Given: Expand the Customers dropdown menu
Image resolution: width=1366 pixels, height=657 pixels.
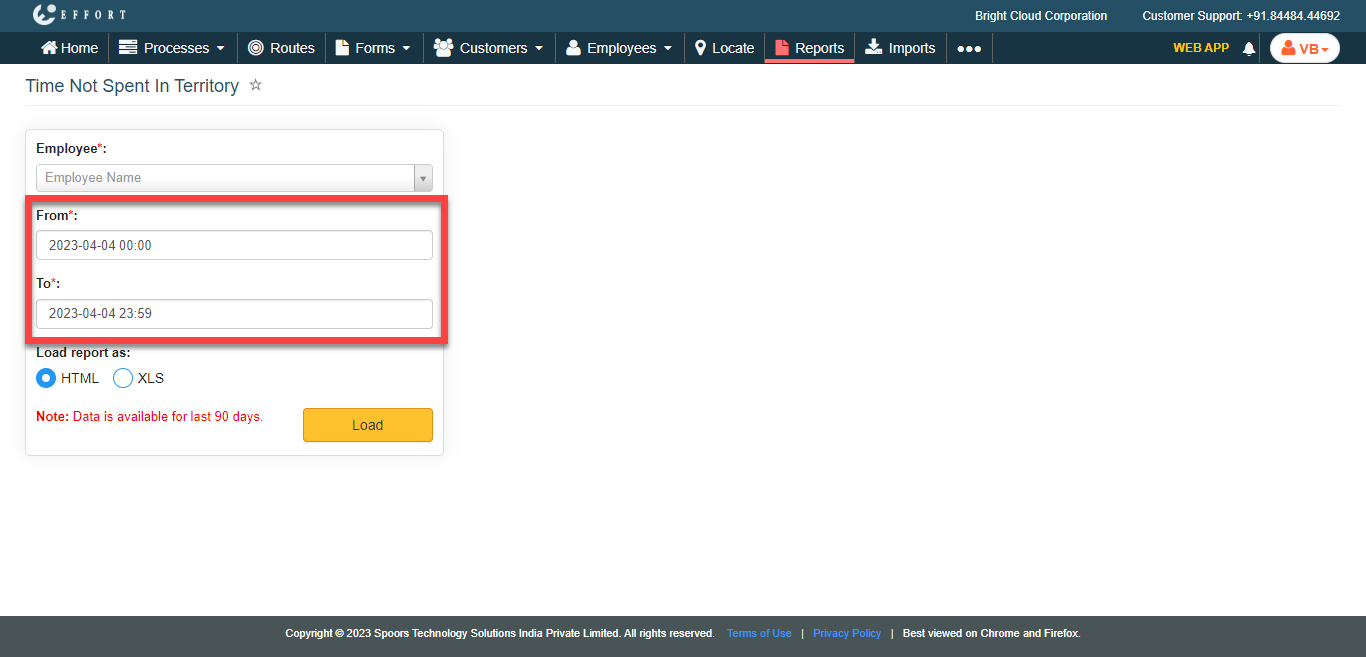Looking at the screenshot, I should click(488, 48).
